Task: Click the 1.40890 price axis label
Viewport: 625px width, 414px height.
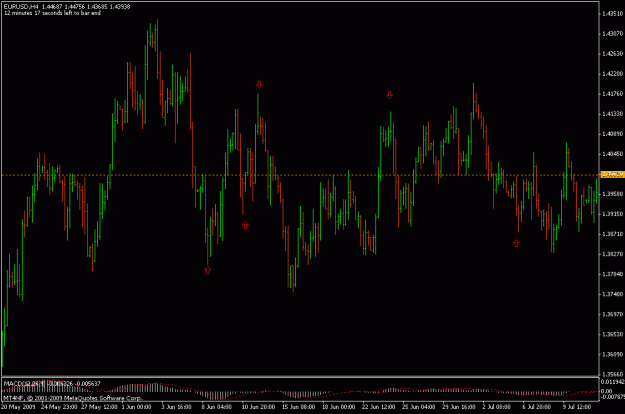Action: coord(613,134)
